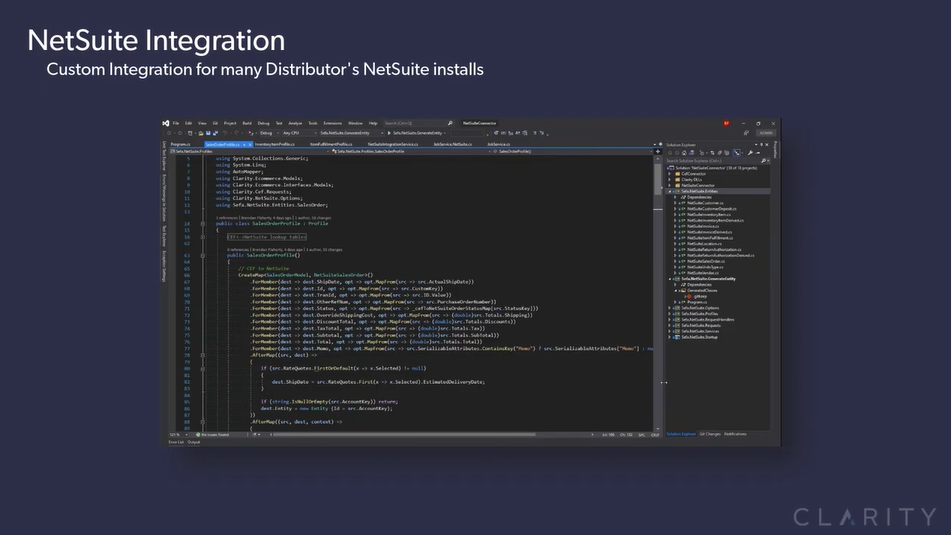Image resolution: width=952 pixels, height=535 pixels.
Task: Click the Save All toolbar icon
Action: 215,133
